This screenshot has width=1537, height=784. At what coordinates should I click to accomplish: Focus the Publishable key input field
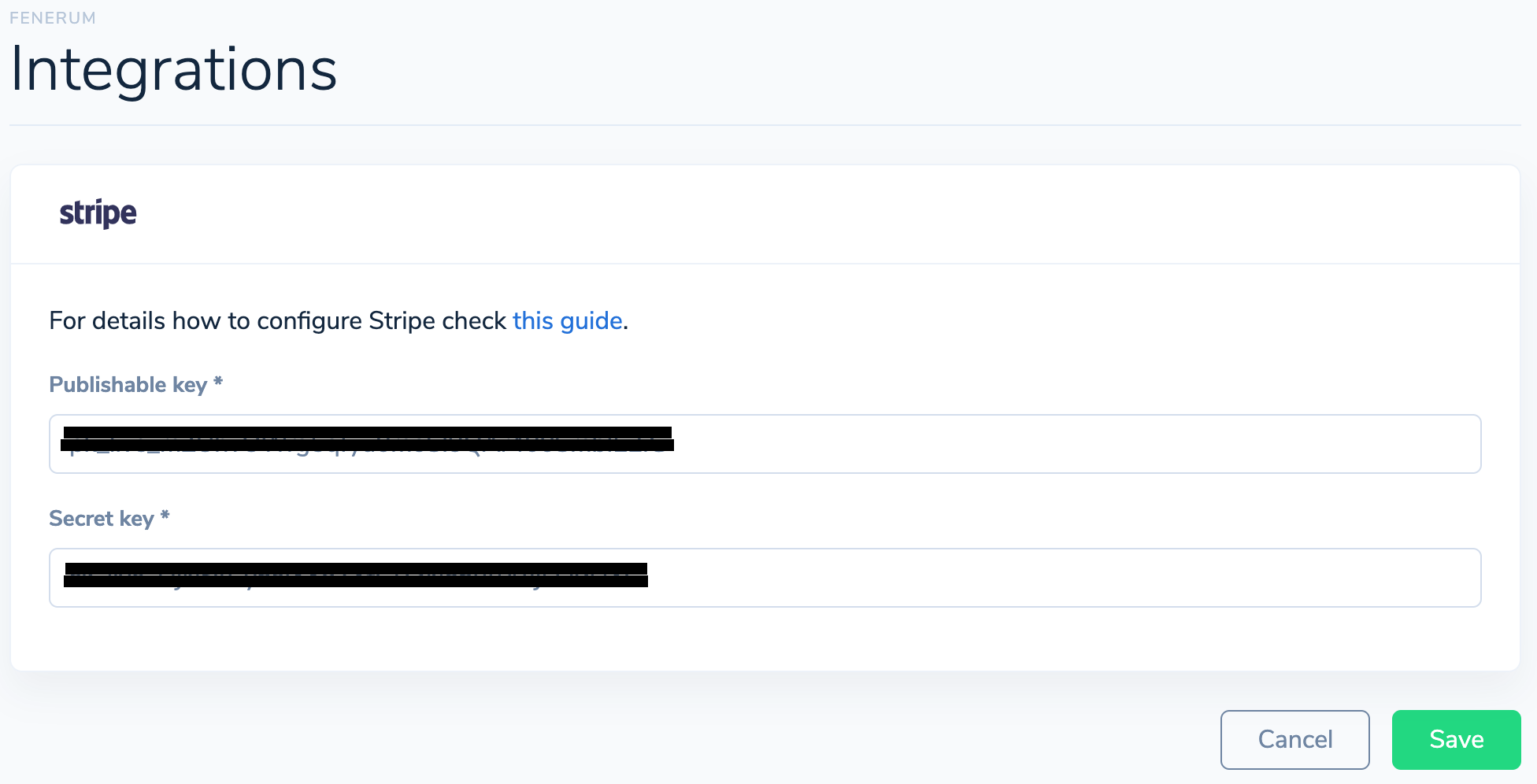point(765,444)
